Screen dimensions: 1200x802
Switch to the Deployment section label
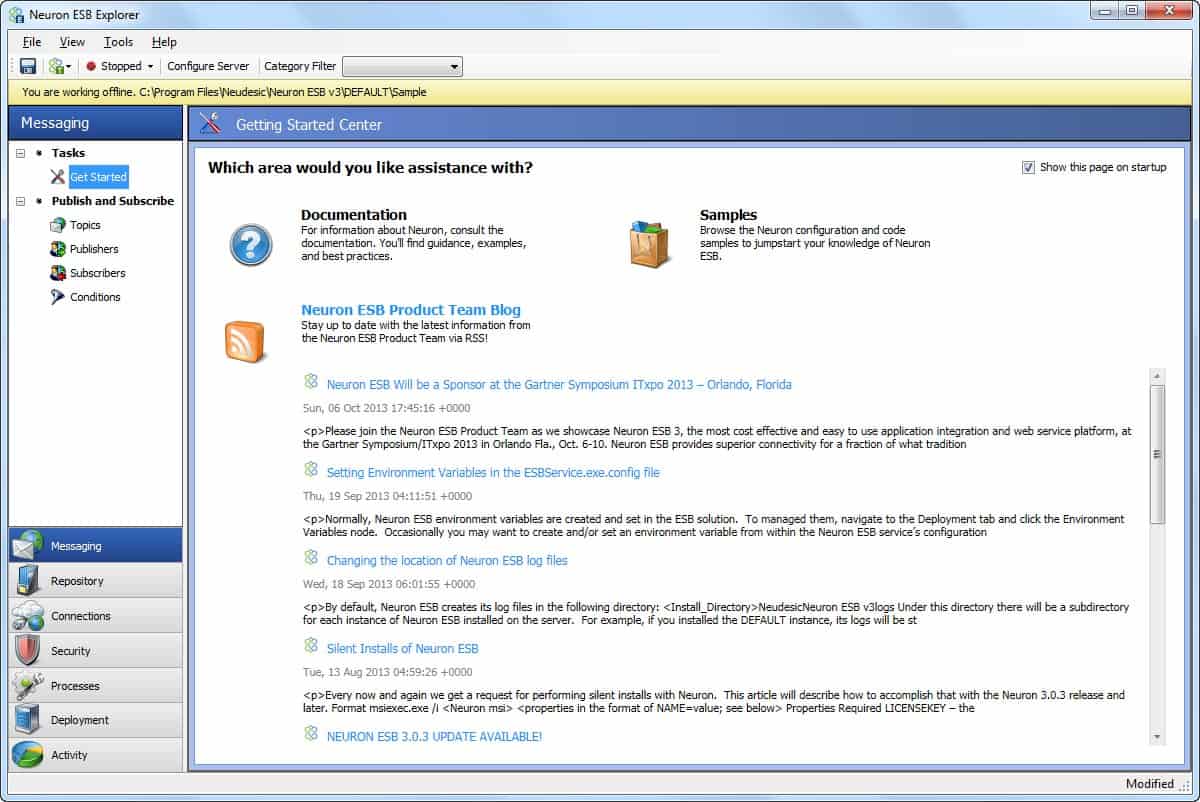[x=80, y=720]
